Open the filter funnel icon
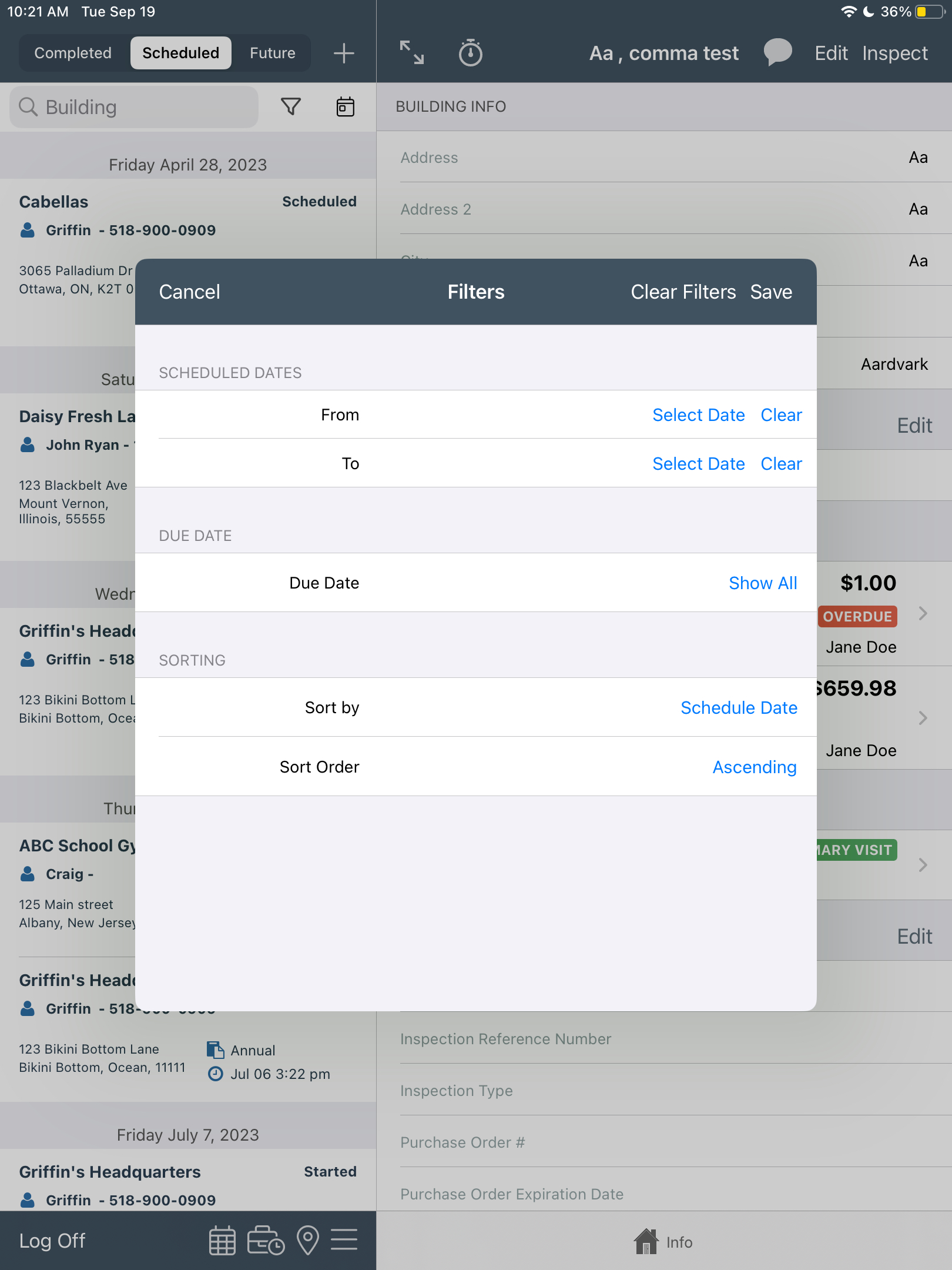 291,106
